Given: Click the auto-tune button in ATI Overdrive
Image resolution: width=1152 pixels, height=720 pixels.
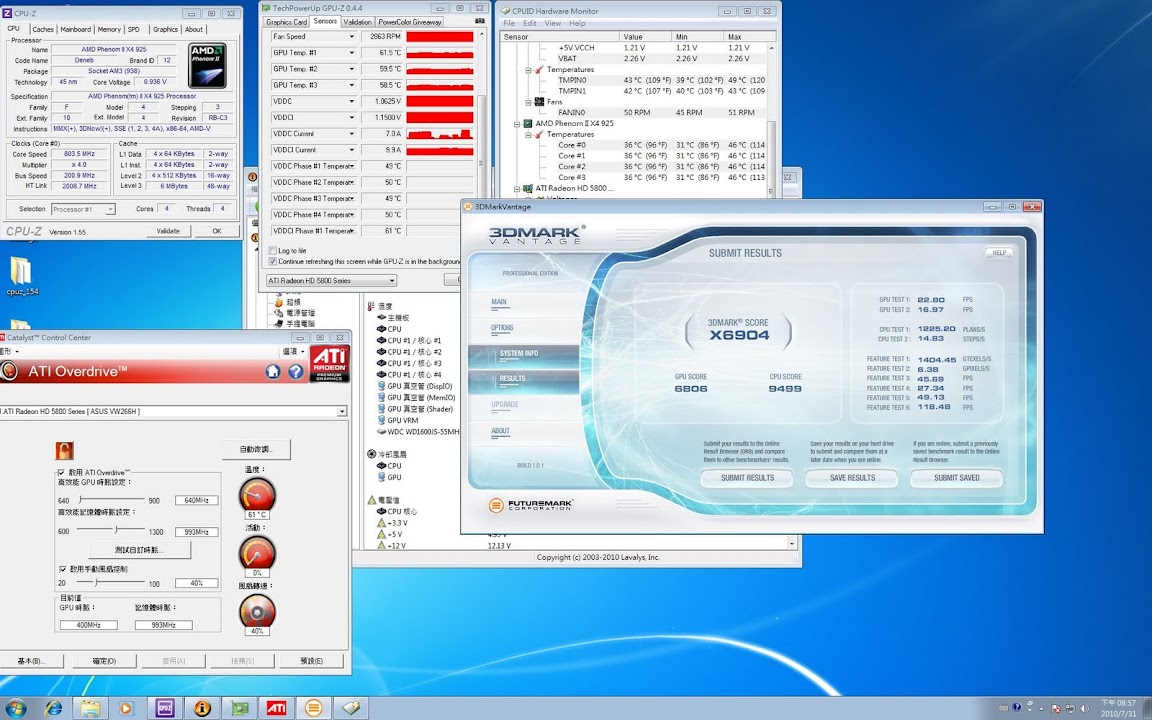Looking at the screenshot, I should (256, 449).
